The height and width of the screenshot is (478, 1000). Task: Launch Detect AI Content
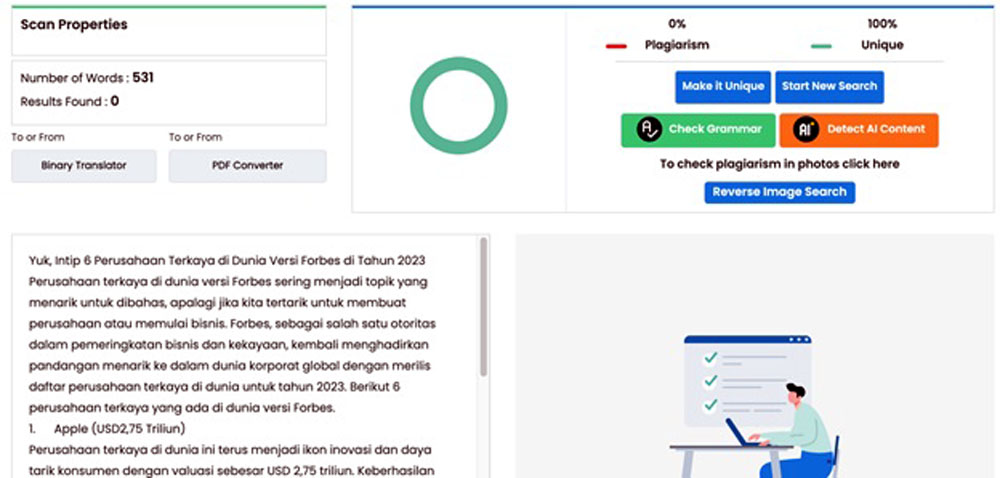tap(859, 130)
